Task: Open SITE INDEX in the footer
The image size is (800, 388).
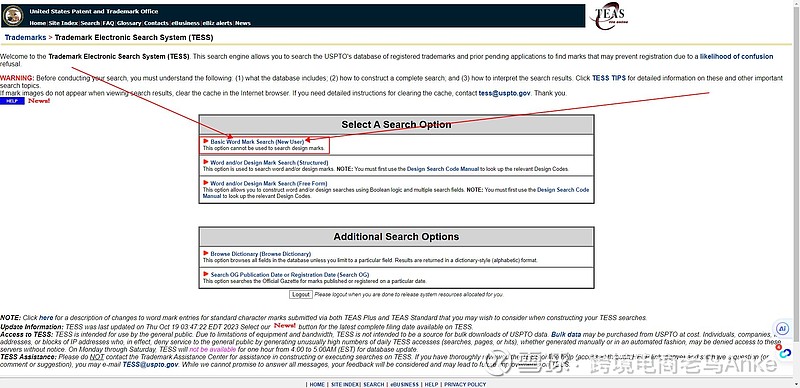Action: 345,384
